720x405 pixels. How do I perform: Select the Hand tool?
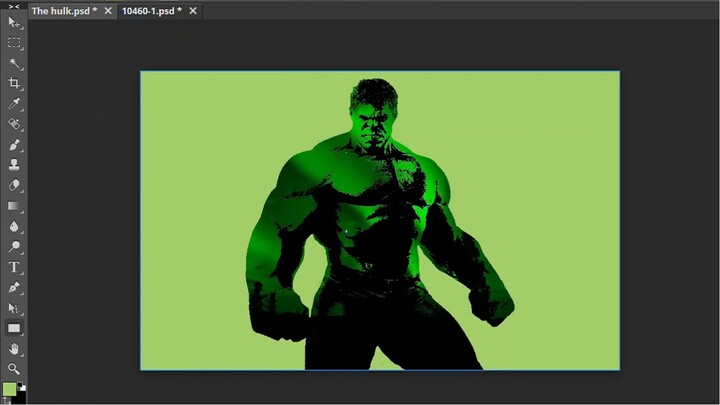[x=14, y=349]
